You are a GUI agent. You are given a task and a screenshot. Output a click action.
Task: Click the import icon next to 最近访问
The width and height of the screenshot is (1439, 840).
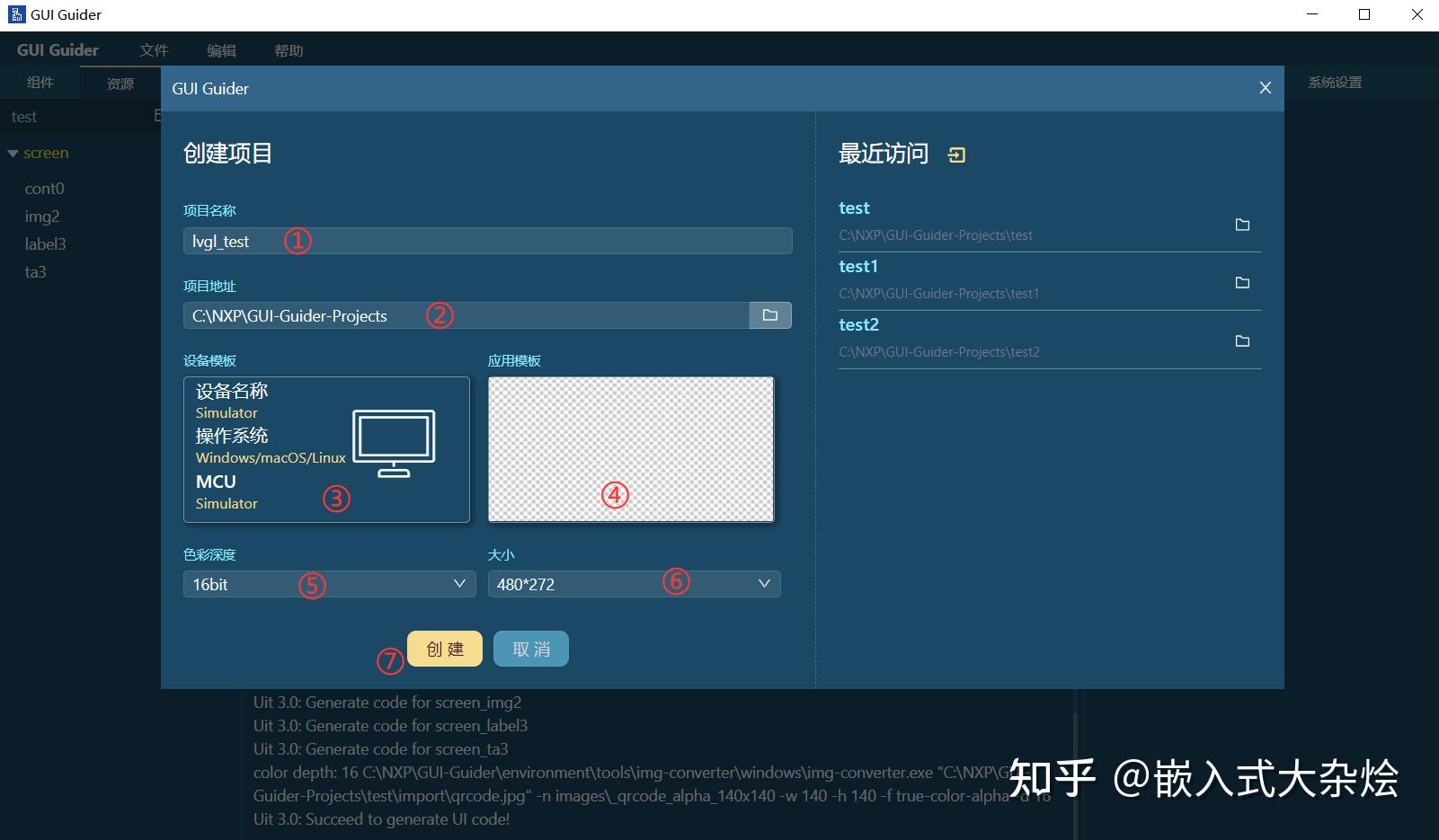coord(957,154)
